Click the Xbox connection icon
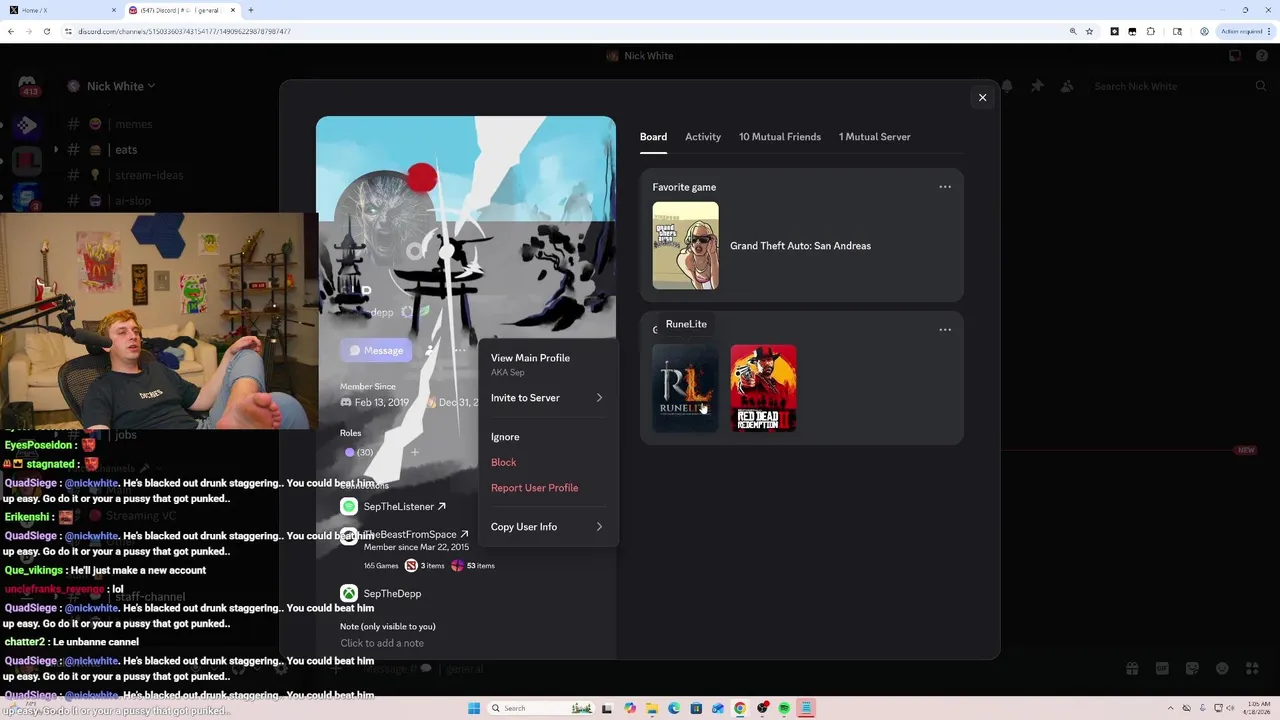The image size is (1280, 720). point(349,594)
